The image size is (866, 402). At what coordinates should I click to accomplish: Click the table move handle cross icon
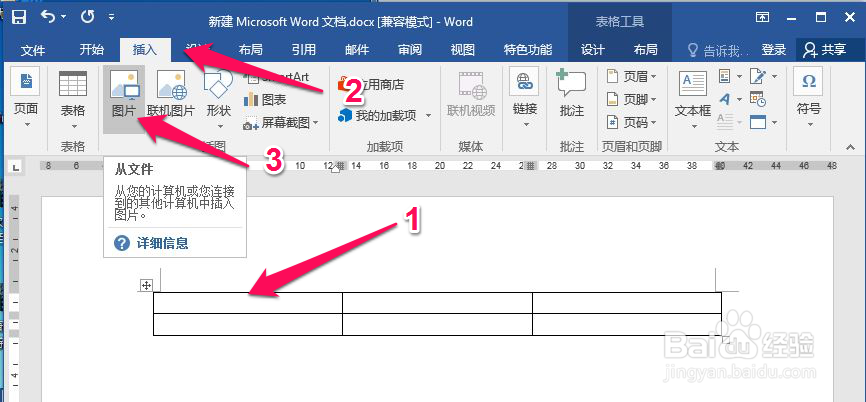click(x=146, y=285)
